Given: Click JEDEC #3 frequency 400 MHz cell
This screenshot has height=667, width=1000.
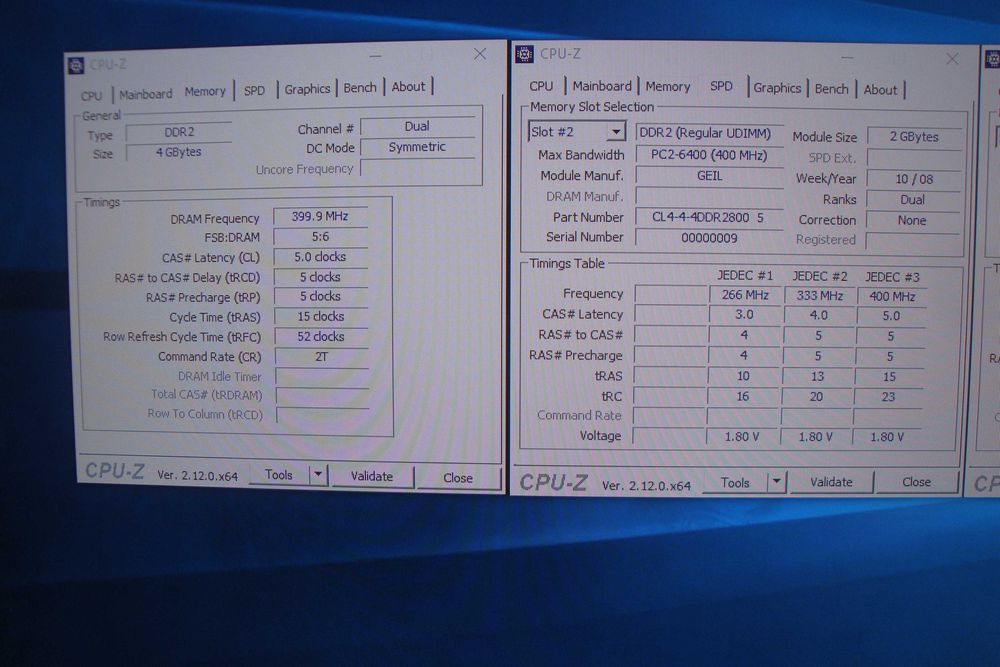Looking at the screenshot, I should pos(892,297).
